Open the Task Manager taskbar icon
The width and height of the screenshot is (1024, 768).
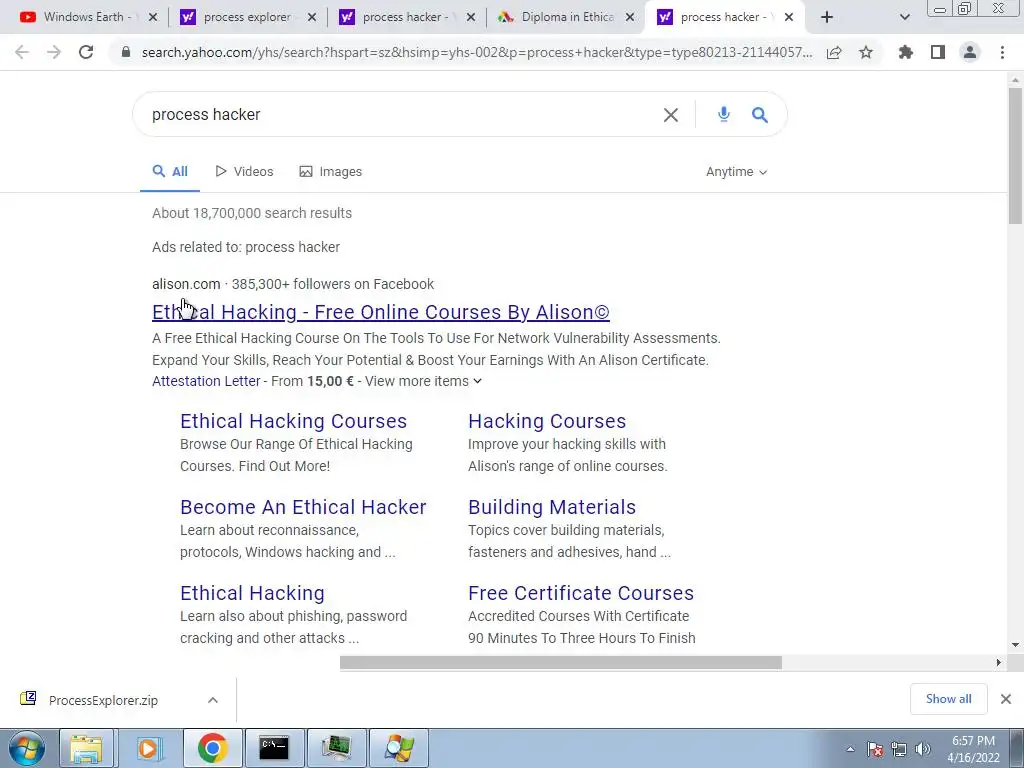336,748
